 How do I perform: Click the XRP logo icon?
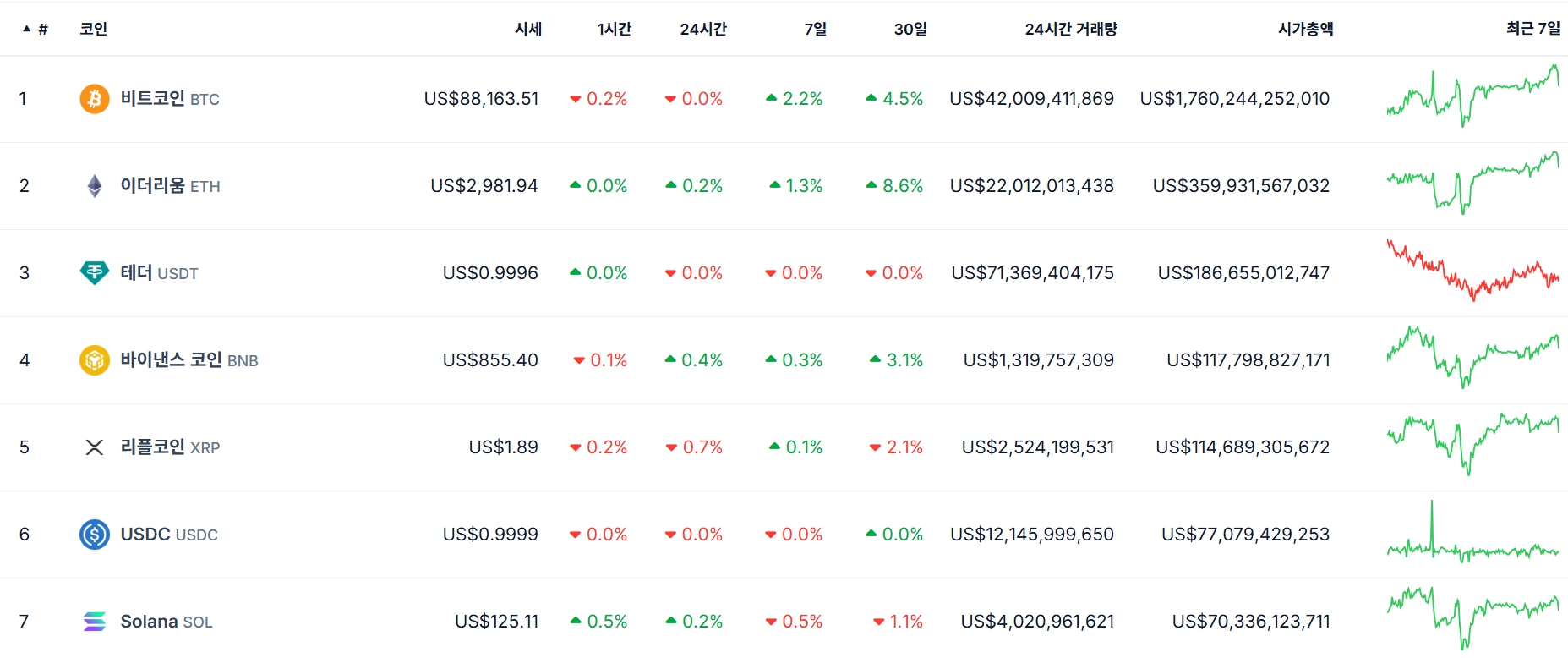click(95, 447)
